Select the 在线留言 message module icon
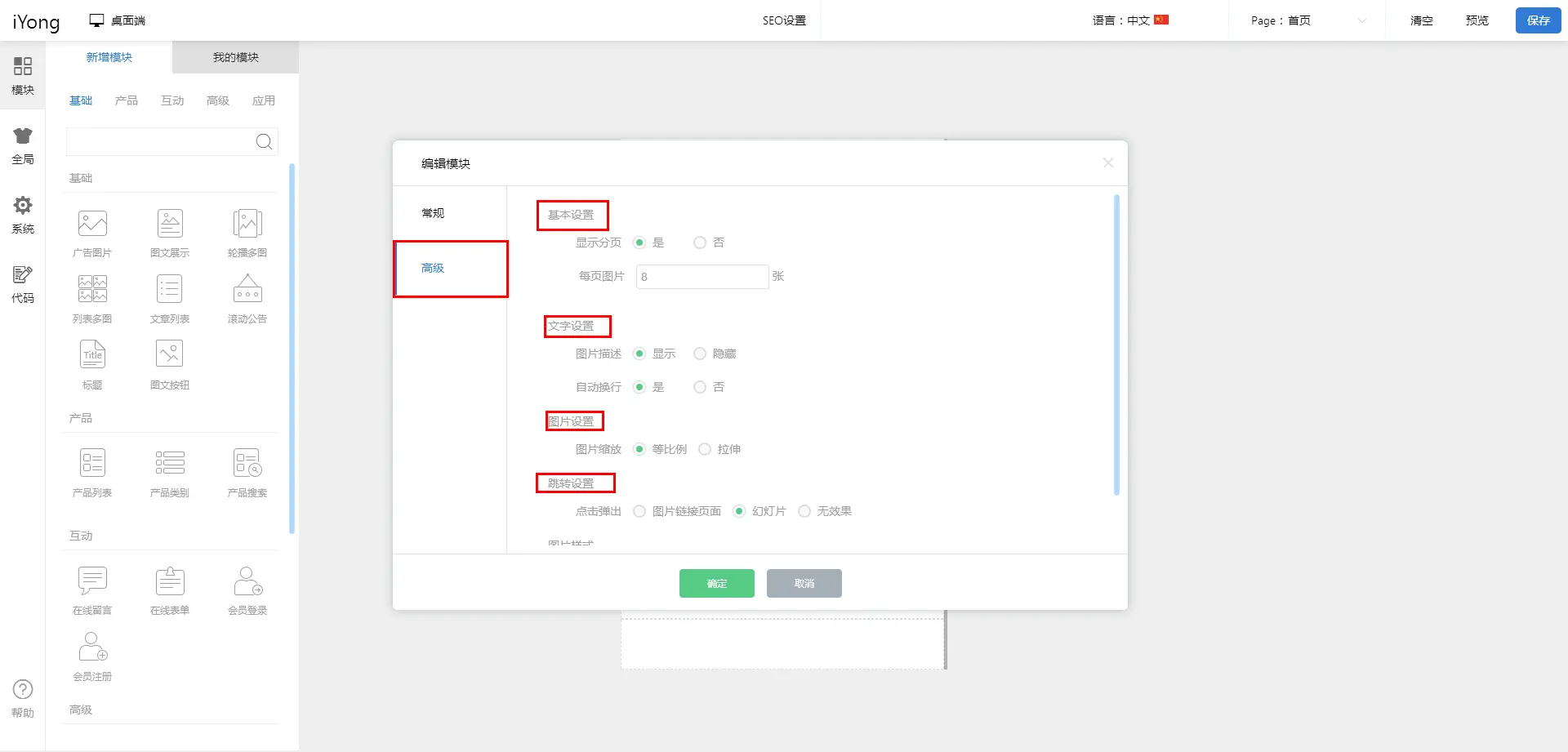Screen dimensions: 1568x752 [x=92, y=581]
